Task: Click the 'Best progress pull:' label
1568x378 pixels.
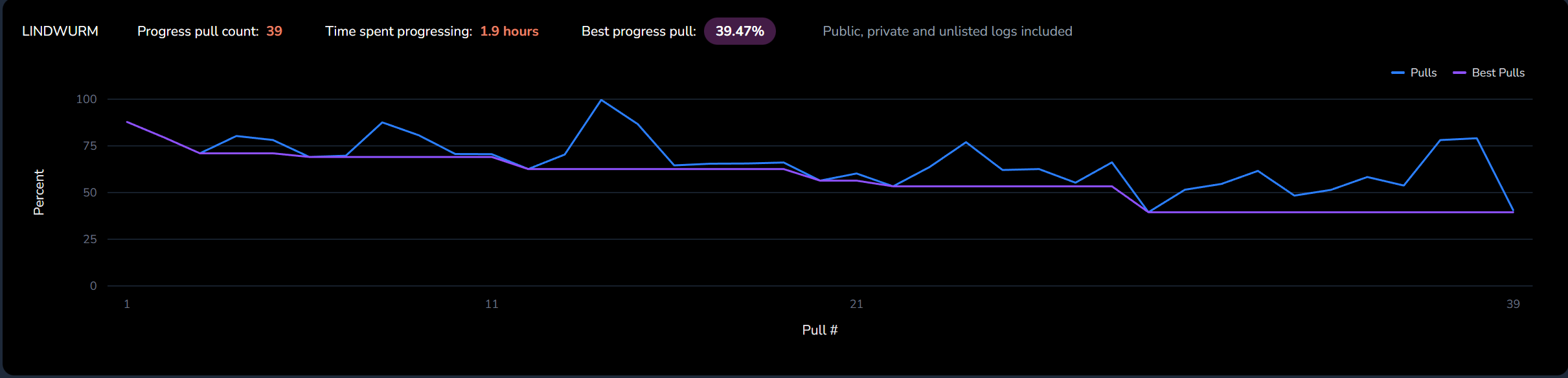Action: coord(639,31)
